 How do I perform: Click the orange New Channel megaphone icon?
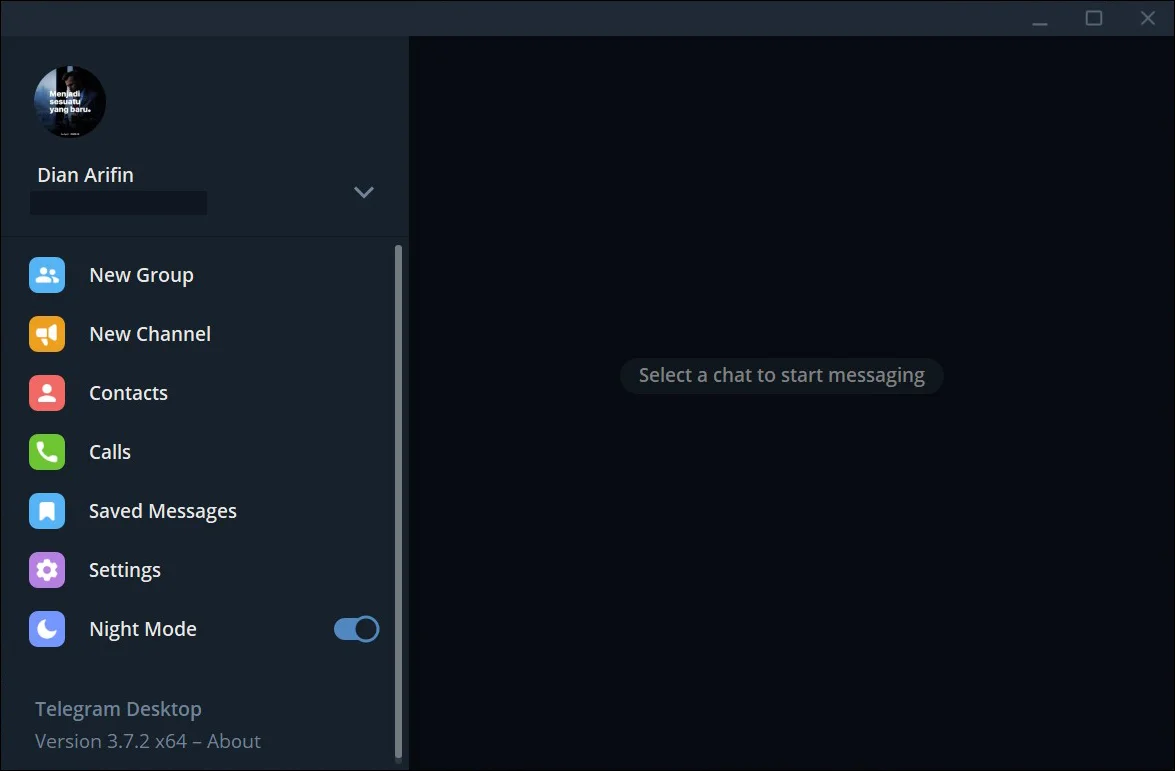pyautogui.click(x=46, y=334)
